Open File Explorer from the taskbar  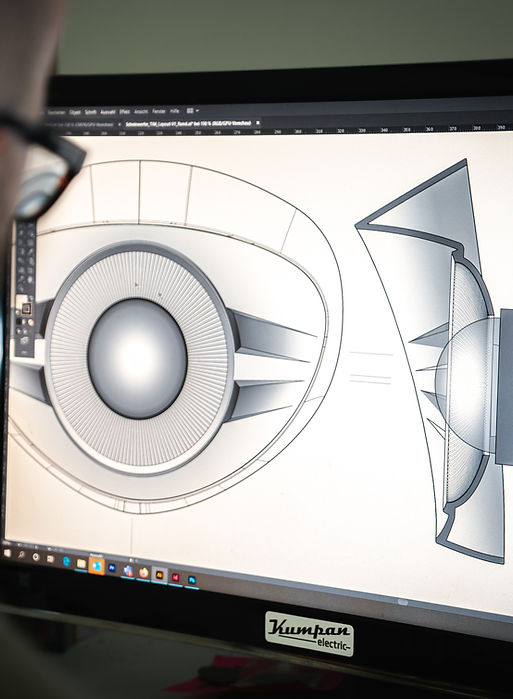coord(81,563)
